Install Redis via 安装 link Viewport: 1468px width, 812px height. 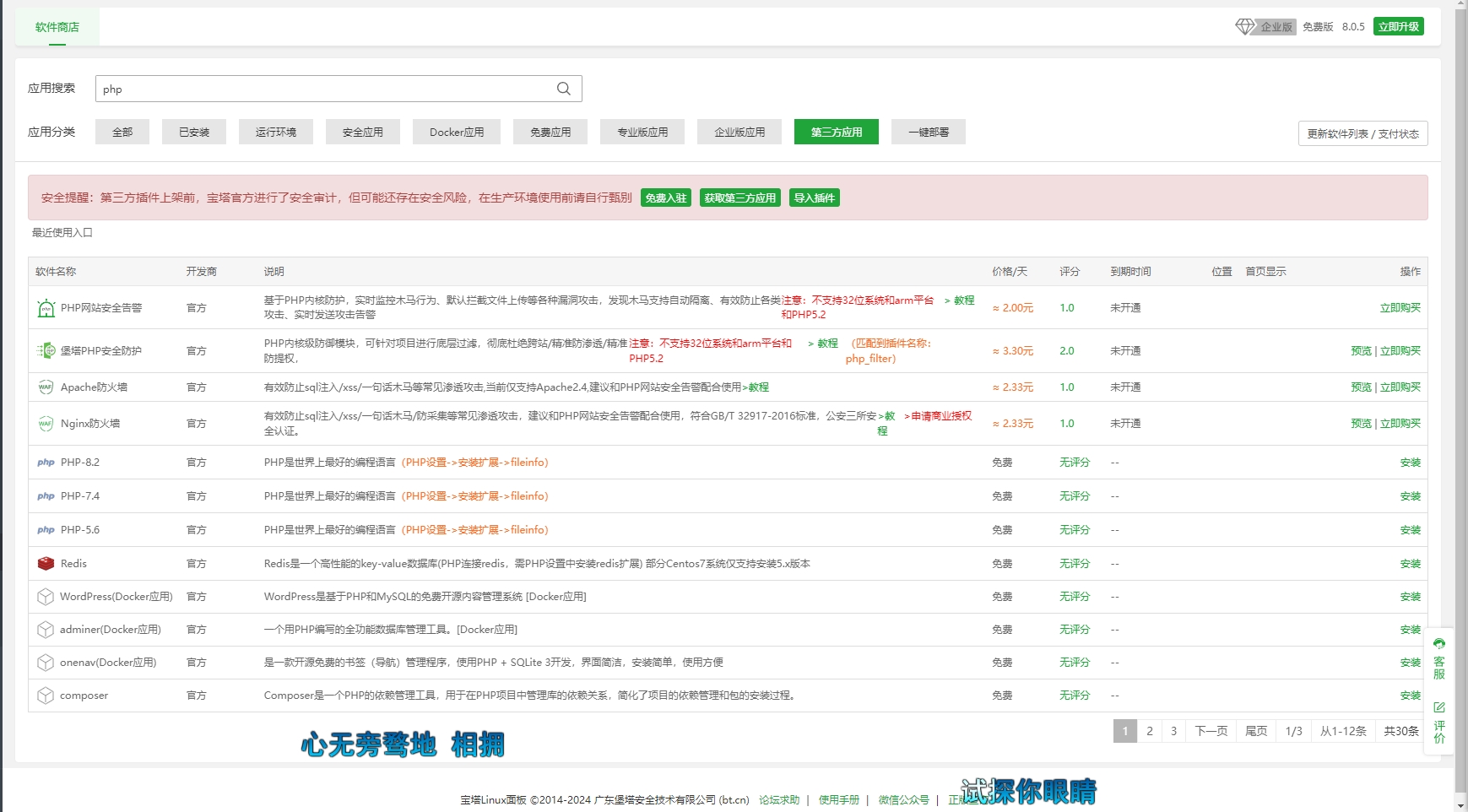tap(1411, 564)
